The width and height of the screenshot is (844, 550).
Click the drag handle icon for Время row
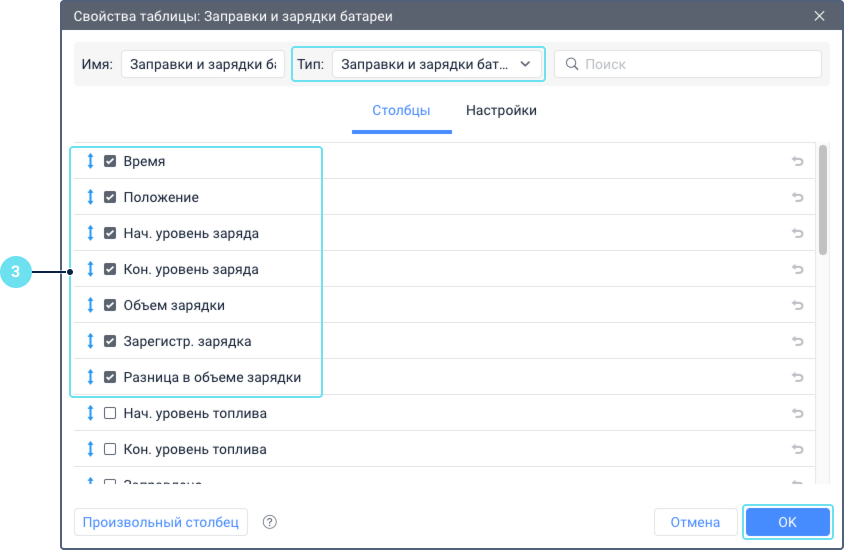90,161
